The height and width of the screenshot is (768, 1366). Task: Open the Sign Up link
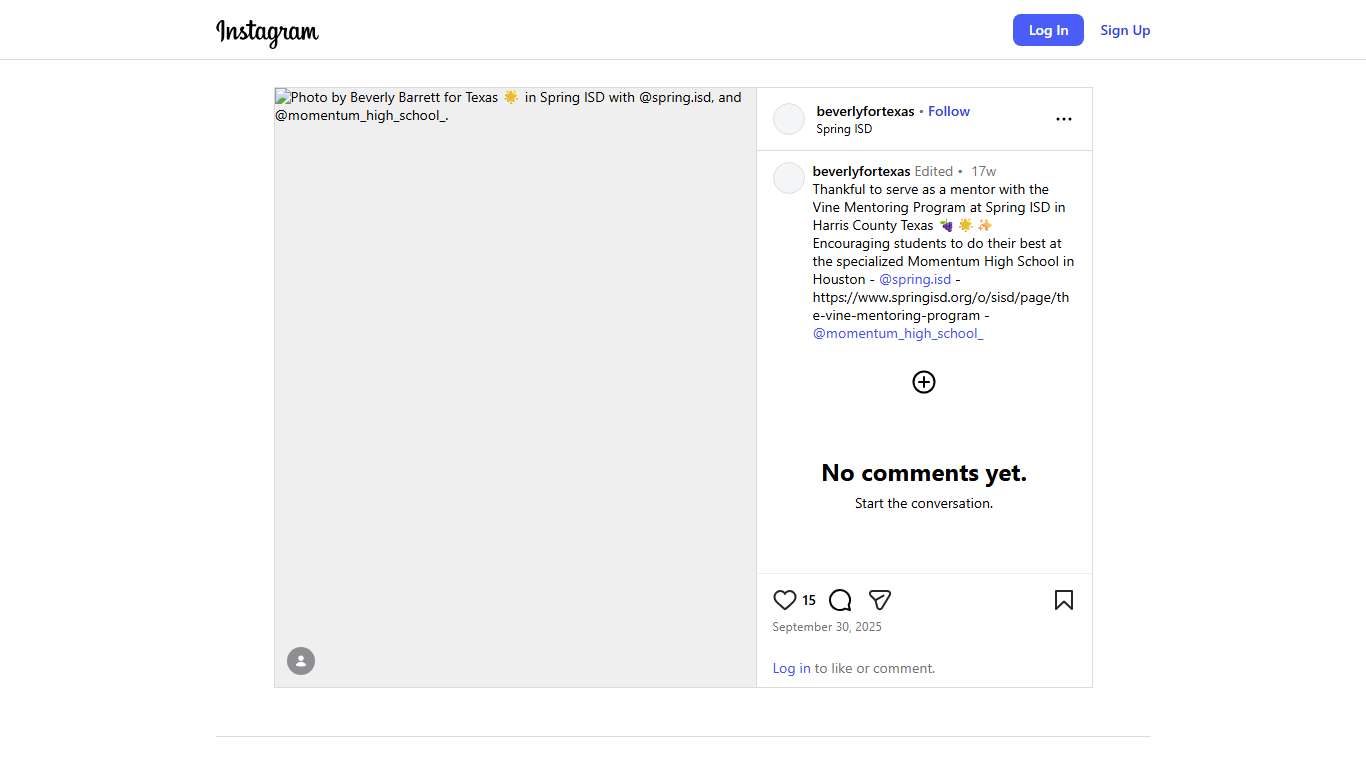[x=1125, y=30]
